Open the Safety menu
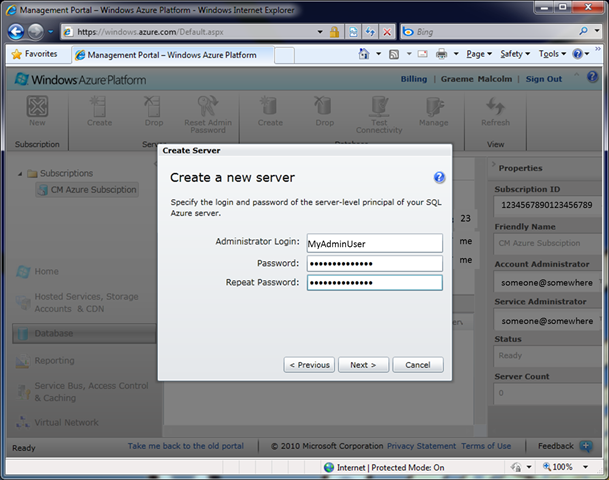 [515, 54]
